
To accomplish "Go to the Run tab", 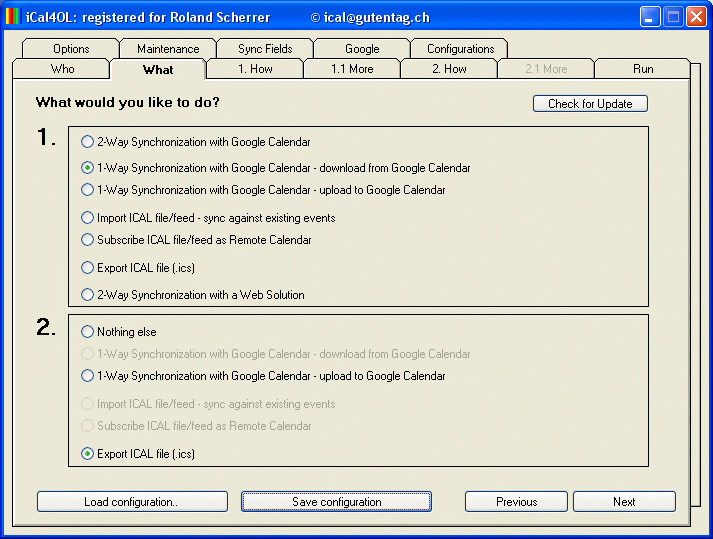I will coord(643,69).
